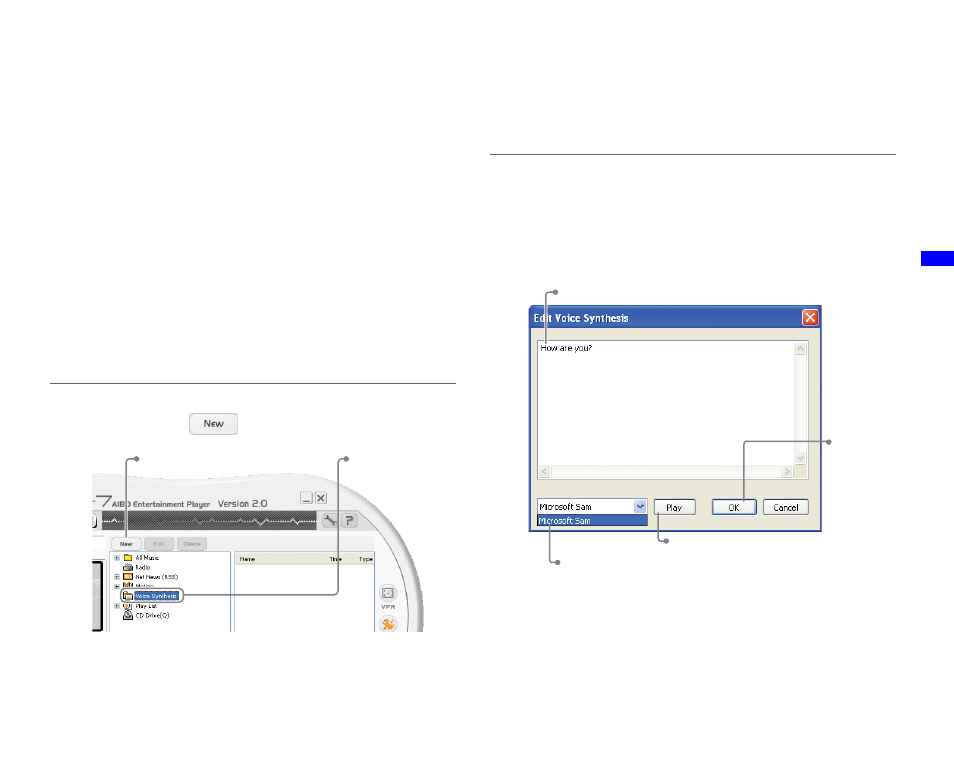The image size is (954, 762).
Task: Expand the Play List tree node
Action: click(x=117, y=606)
